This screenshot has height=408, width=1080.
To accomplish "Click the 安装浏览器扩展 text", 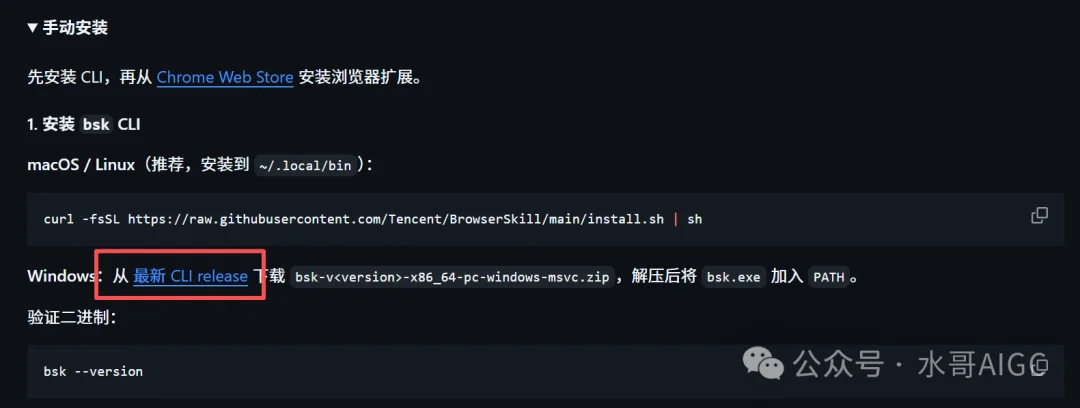I will [355, 77].
